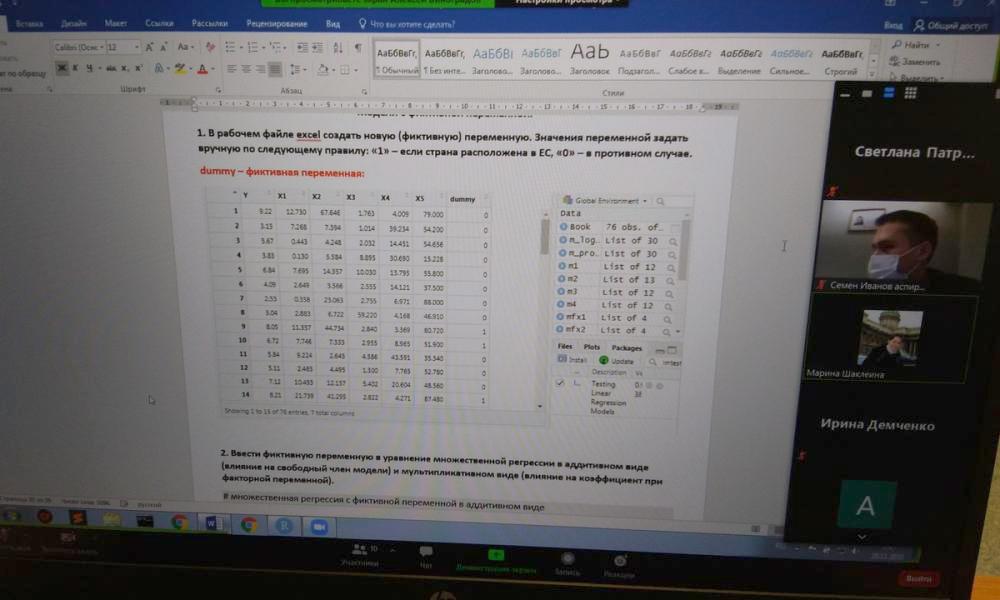
Task: Click the red Выйти leave button
Action: (918, 579)
